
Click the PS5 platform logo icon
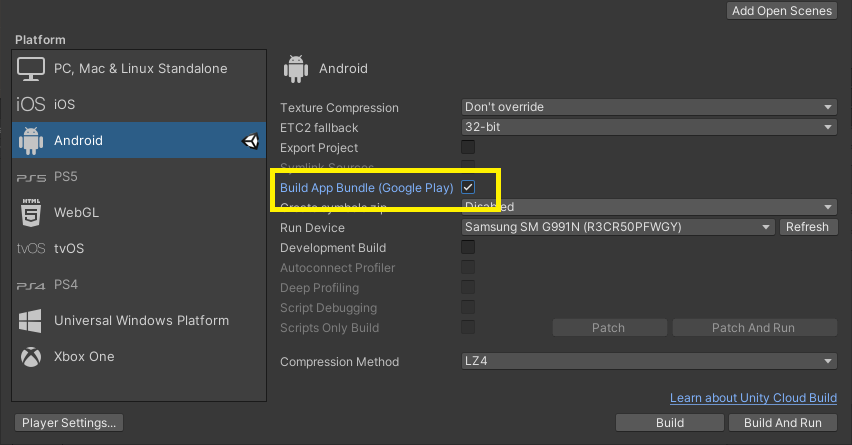click(31, 178)
